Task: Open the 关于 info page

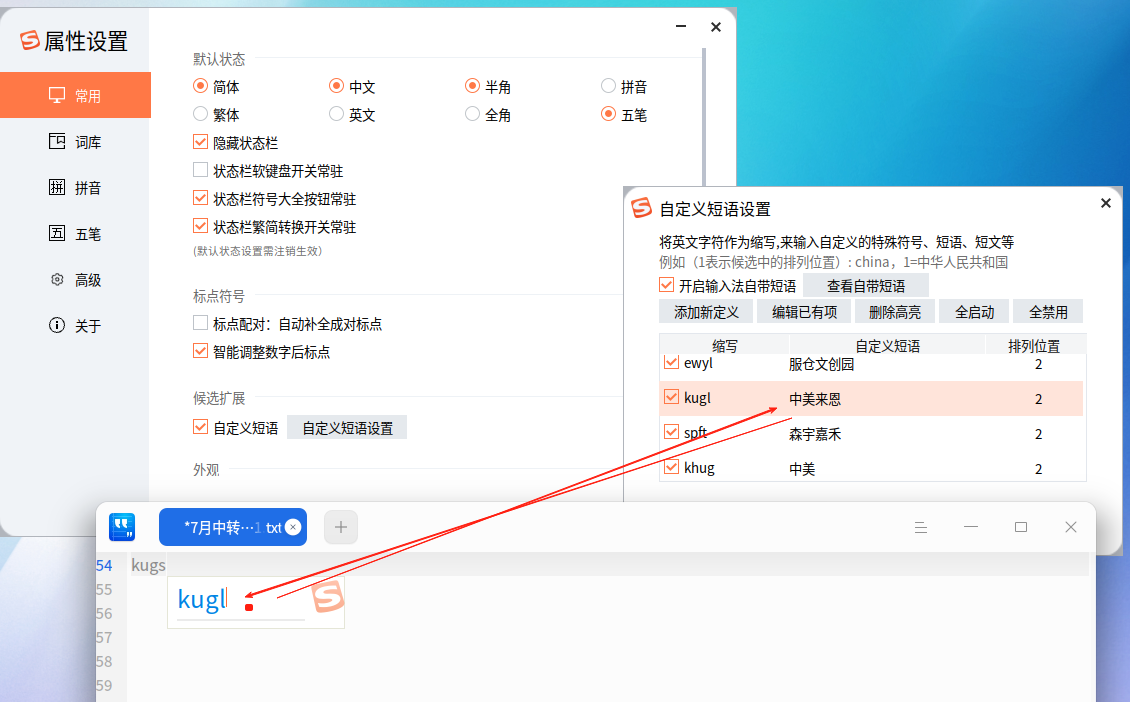Action: (75, 326)
